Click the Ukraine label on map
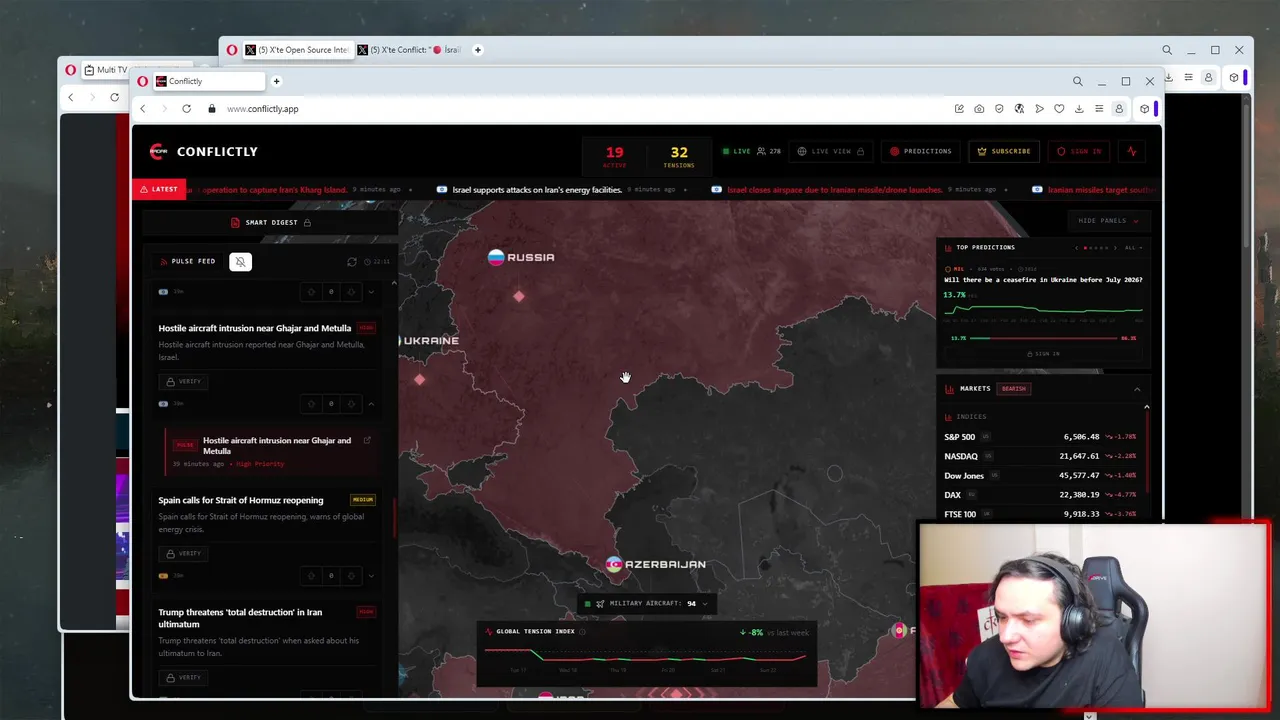 click(x=431, y=341)
